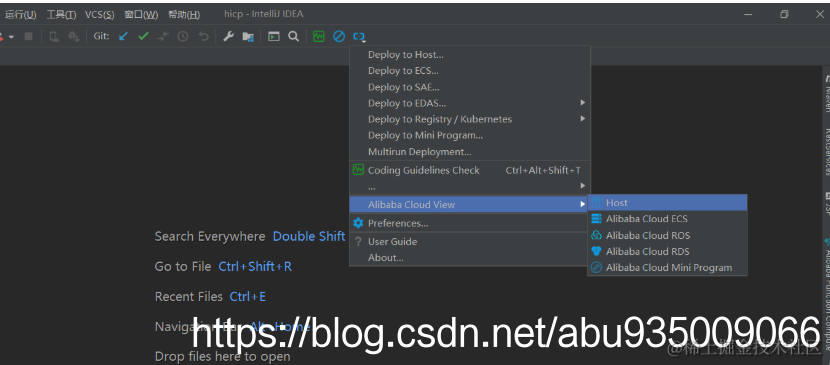Click the grey stop square icon

coord(29,36)
